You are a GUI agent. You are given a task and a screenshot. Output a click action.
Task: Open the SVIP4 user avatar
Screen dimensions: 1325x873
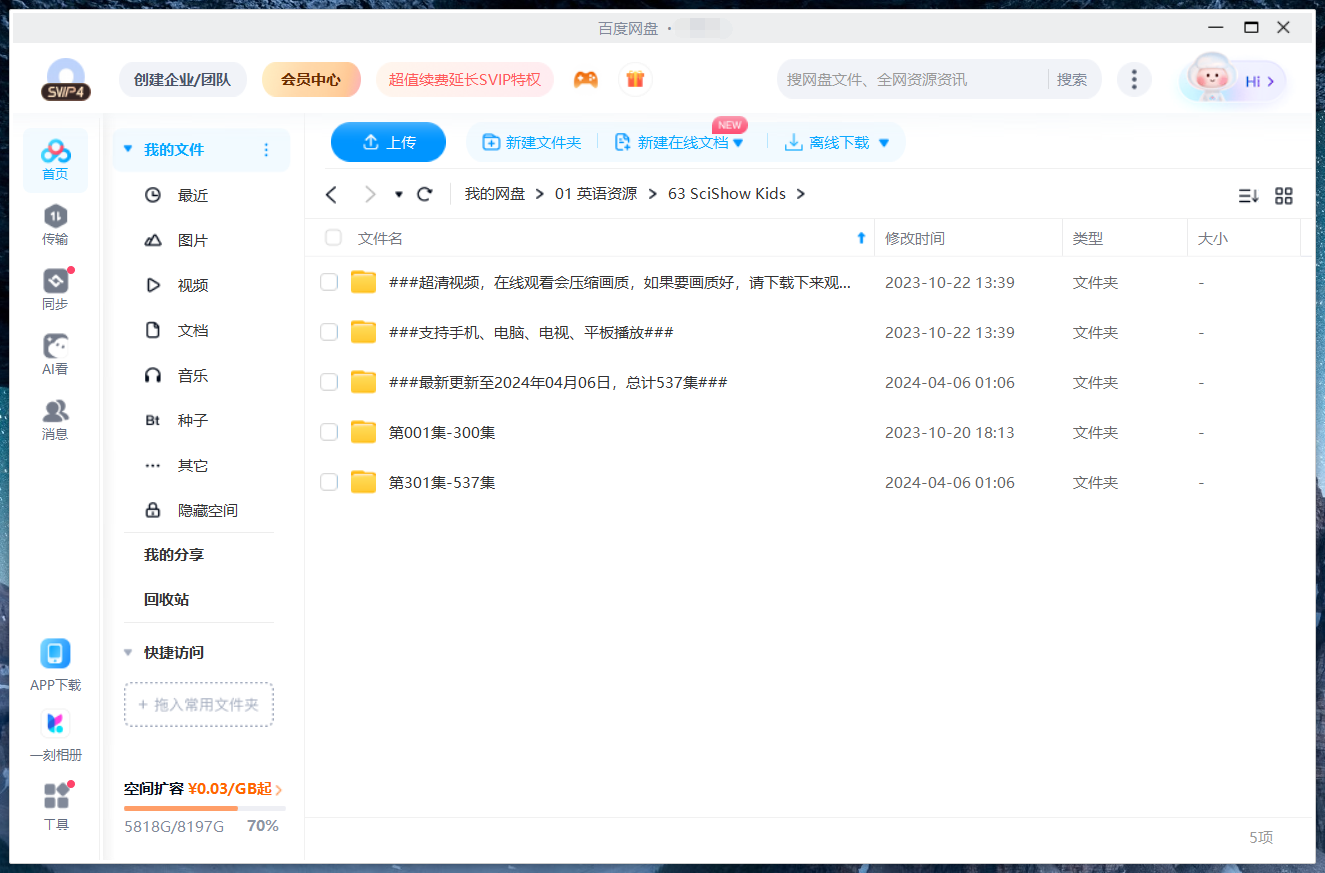tap(66, 79)
